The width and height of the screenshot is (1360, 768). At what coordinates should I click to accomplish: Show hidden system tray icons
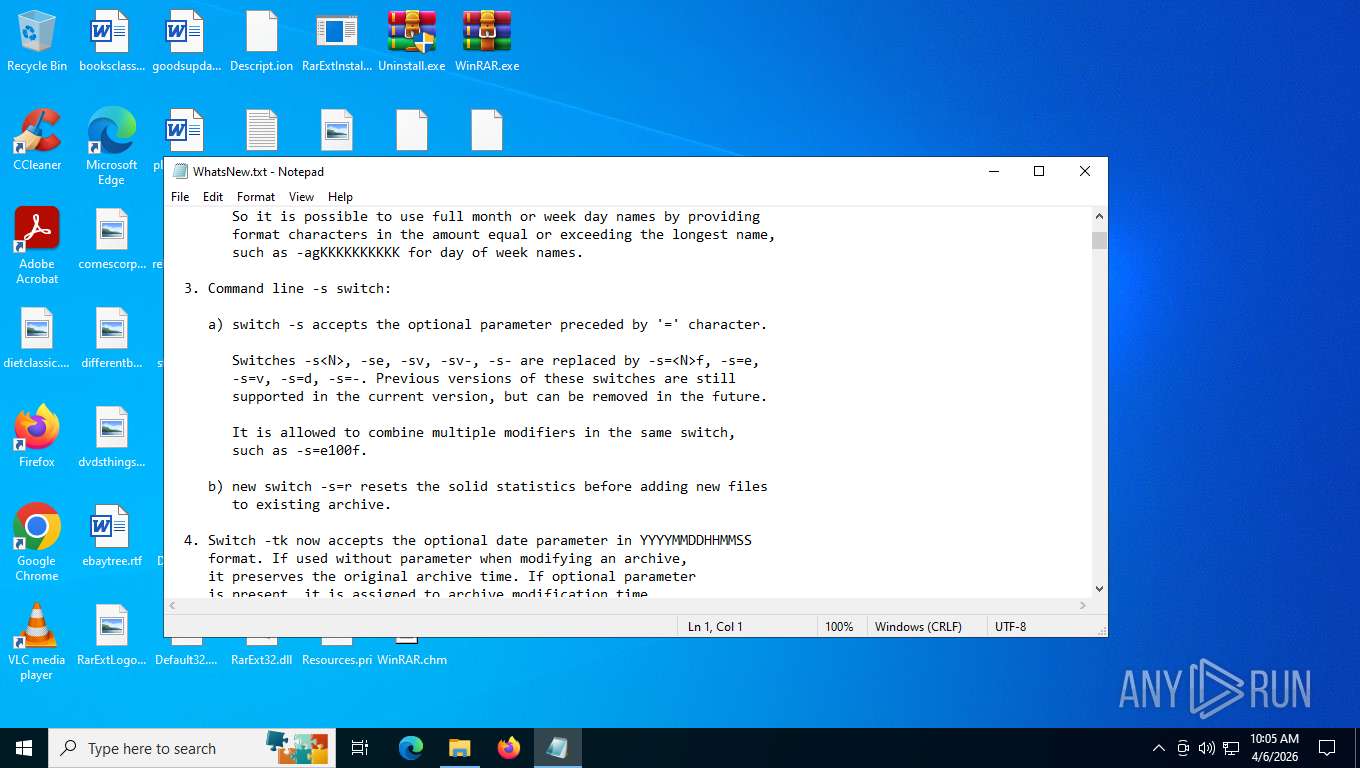click(x=1159, y=748)
